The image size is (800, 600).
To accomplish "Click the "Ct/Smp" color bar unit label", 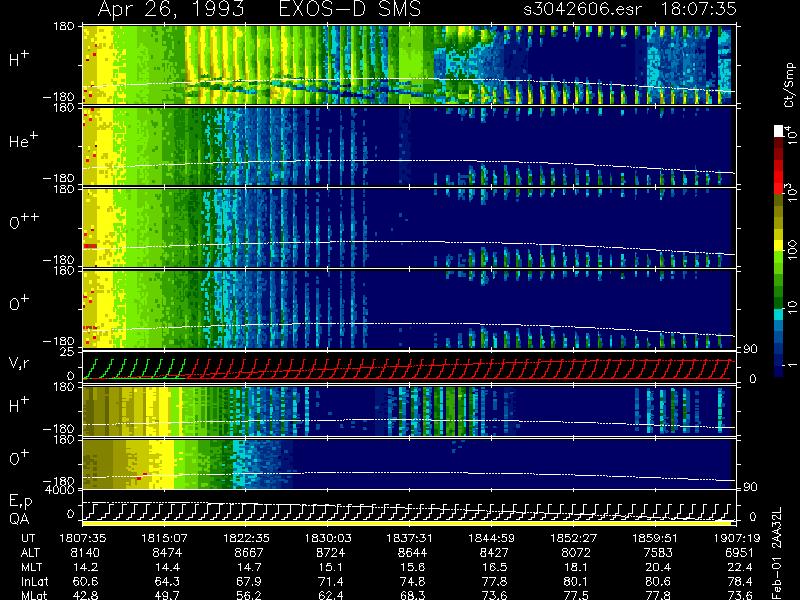I will pos(789,85).
